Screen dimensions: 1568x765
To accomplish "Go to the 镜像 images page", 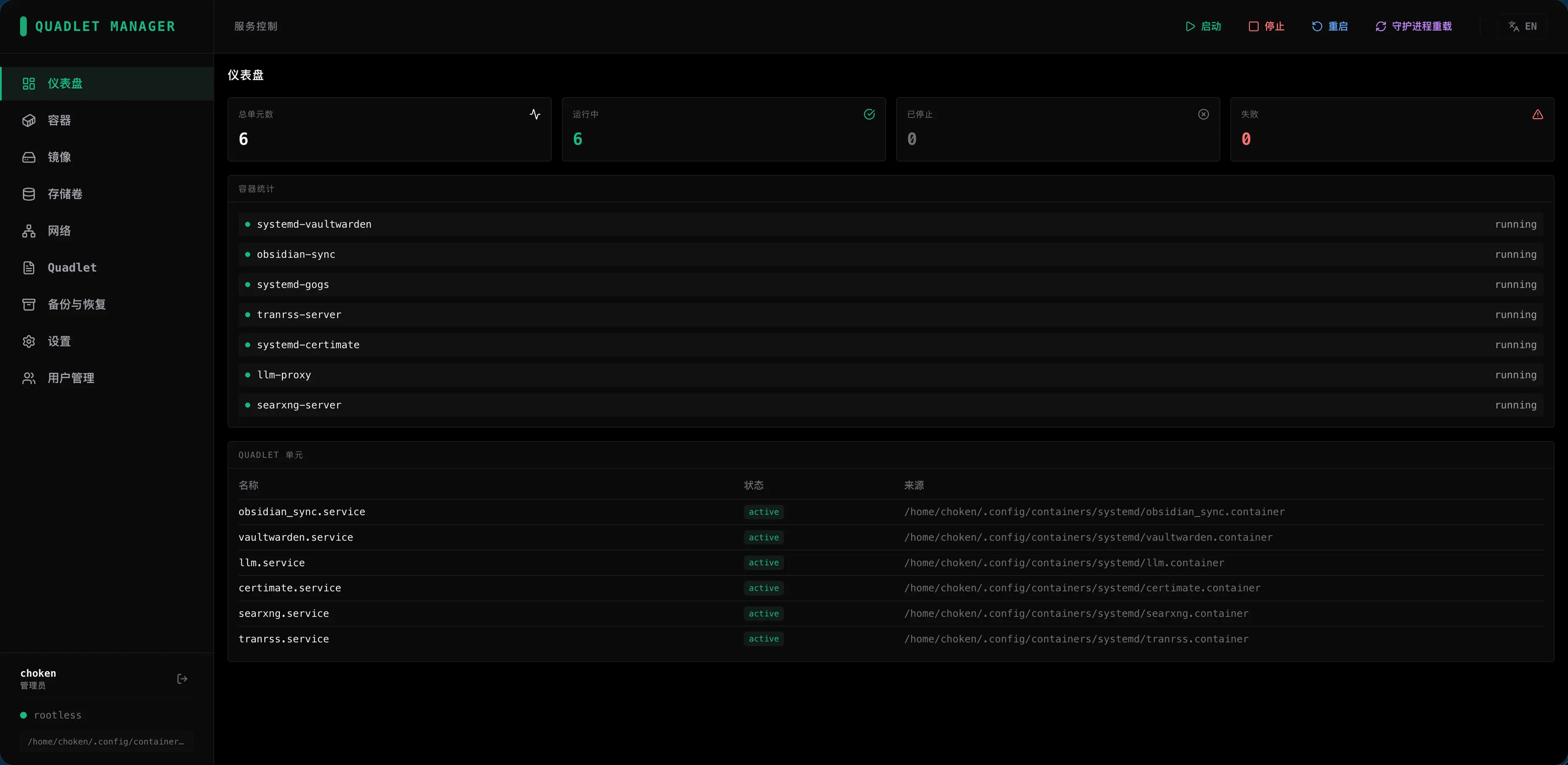I will tap(107, 157).
